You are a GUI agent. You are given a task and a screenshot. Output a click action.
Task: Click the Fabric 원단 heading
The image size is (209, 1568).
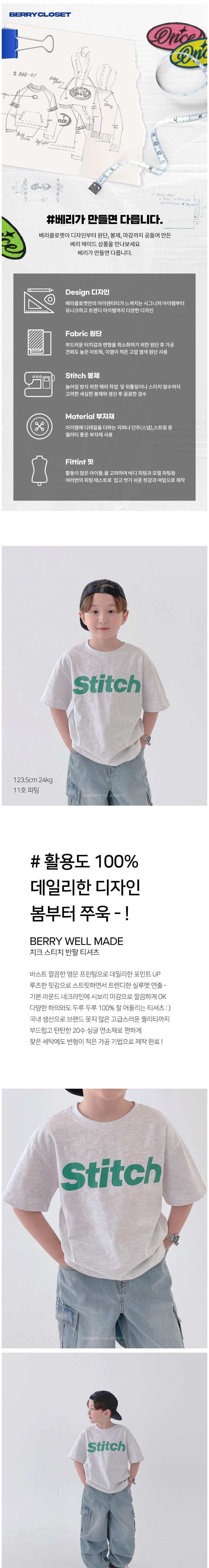[x=84, y=333]
